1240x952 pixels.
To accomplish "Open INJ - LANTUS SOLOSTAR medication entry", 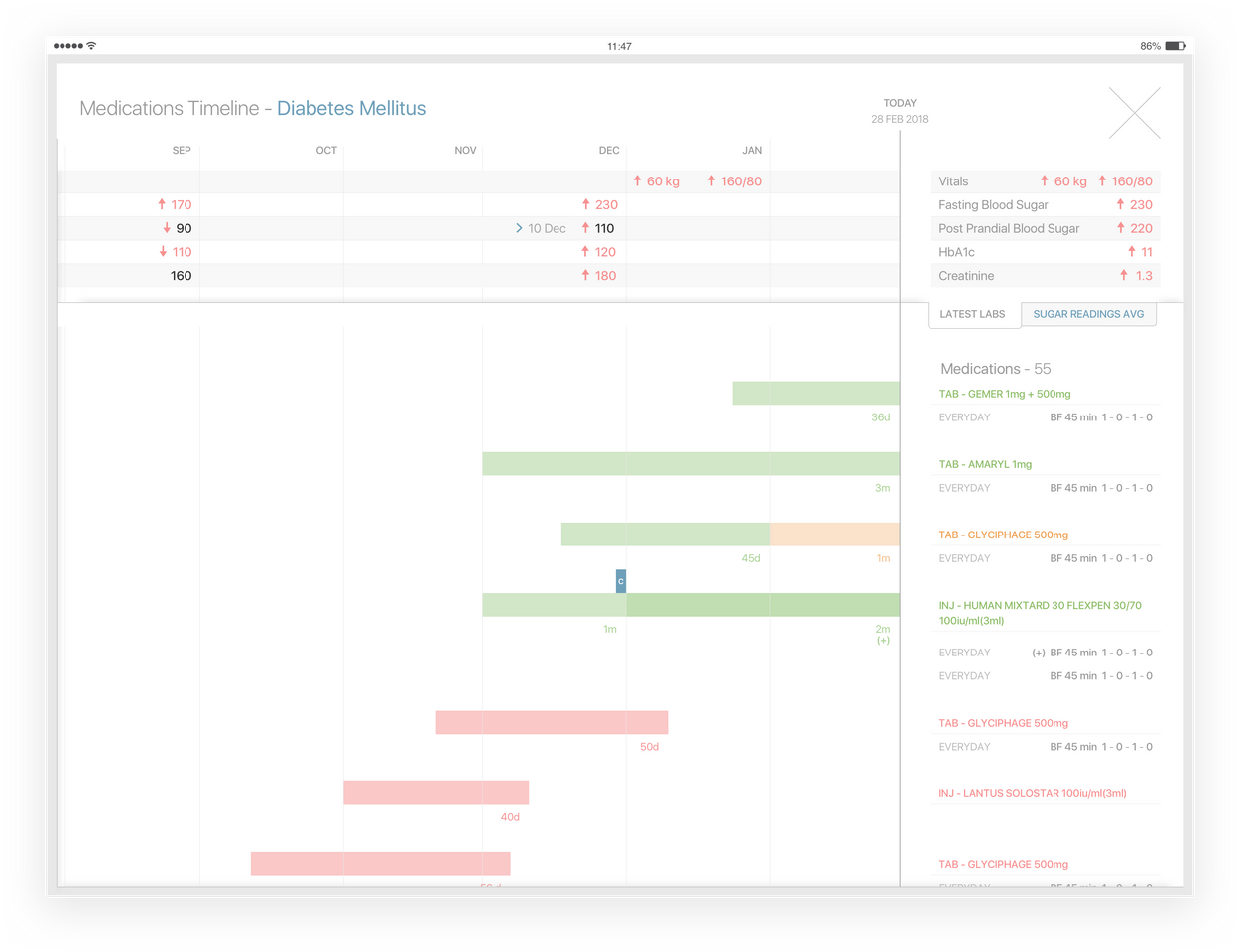I will coord(1033,793).
